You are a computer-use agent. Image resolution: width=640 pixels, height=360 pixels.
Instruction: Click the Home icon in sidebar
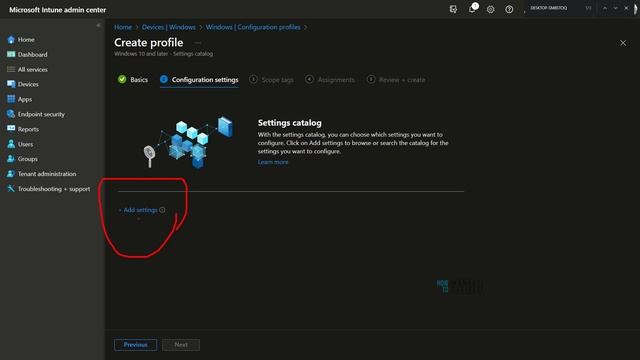(x=11, y=40)
